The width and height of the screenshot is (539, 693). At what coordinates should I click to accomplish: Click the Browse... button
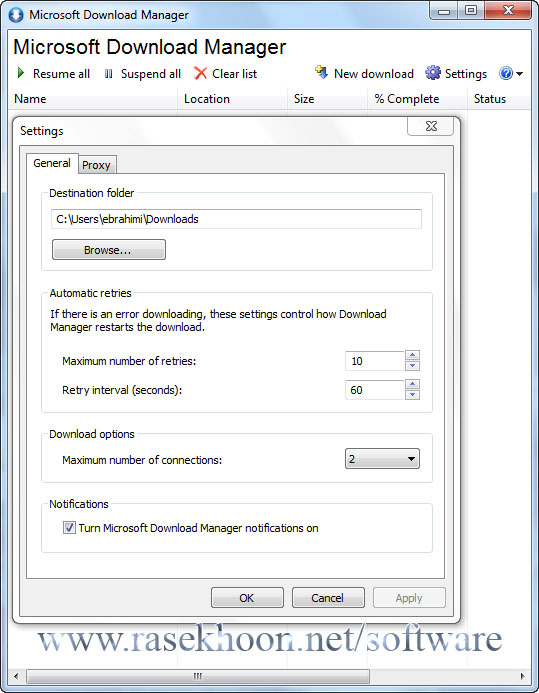[109, 250]
